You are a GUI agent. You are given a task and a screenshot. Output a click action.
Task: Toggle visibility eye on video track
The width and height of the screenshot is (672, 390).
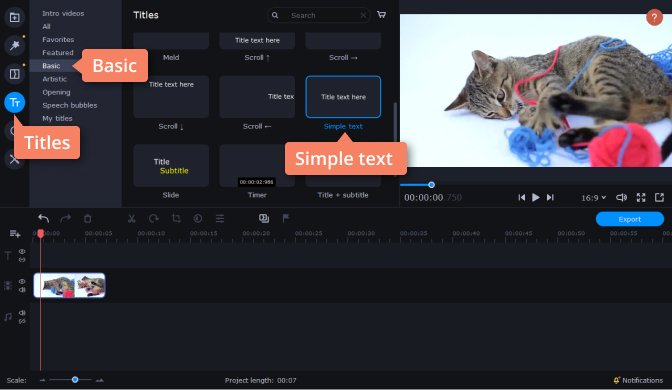(x=22, y=282)
